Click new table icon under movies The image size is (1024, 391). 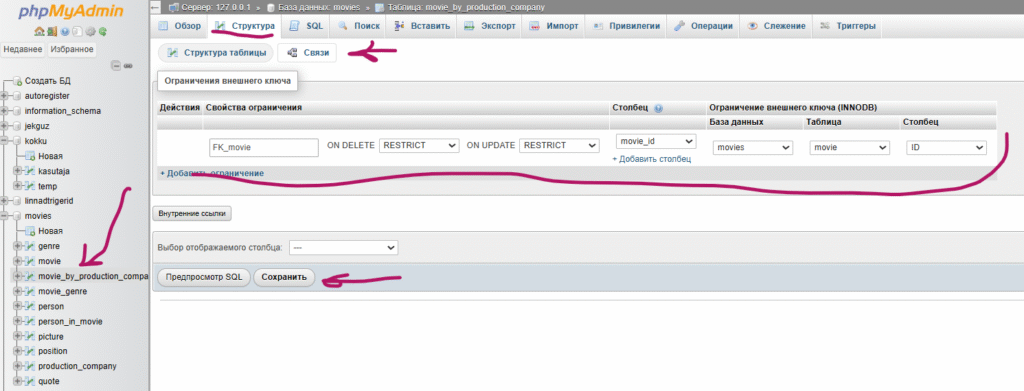coord(30,231)
